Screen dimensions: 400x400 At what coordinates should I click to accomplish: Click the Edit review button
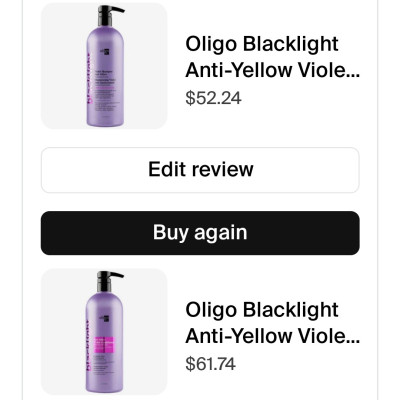coord(200,170)
